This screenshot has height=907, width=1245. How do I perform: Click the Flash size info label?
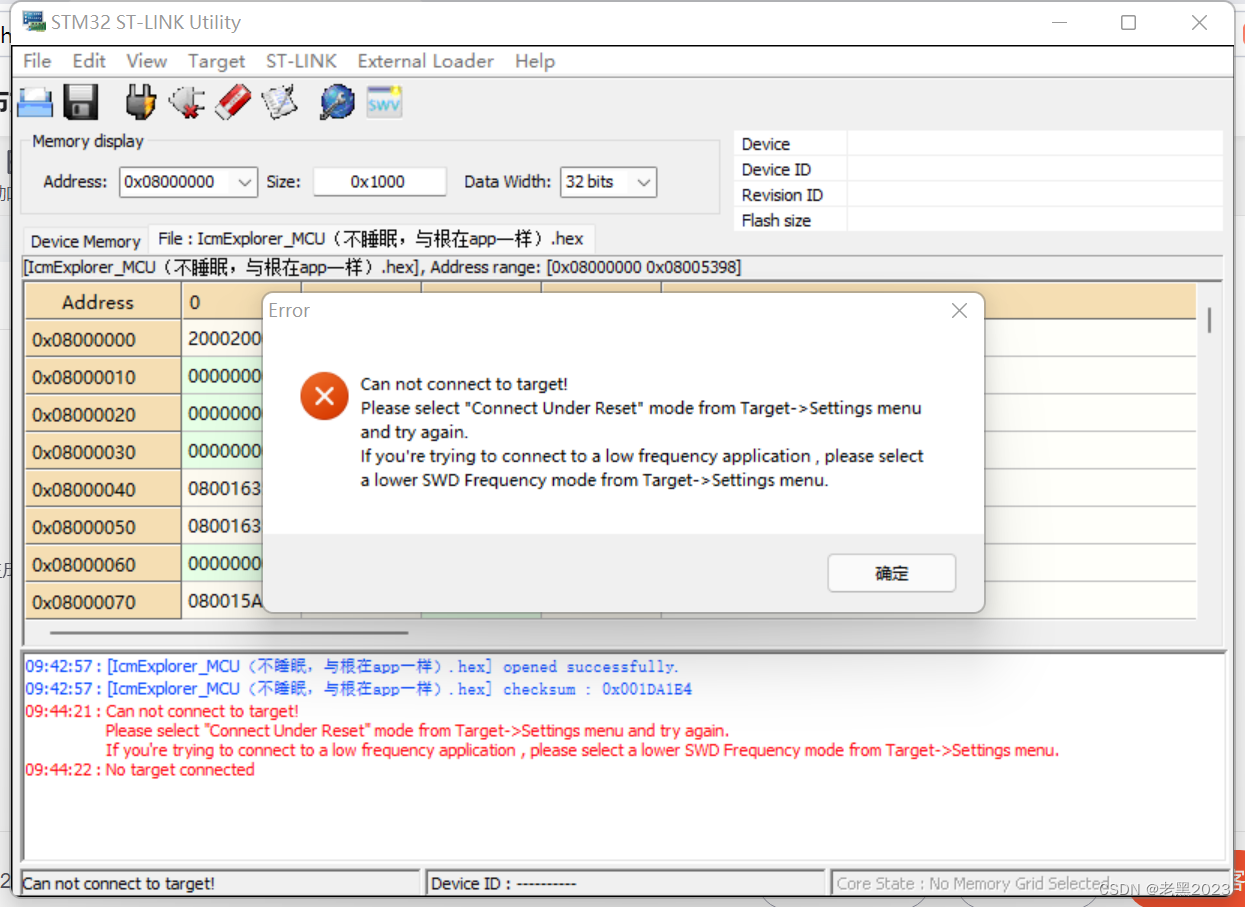pyautogui.click(x=776, y=220)
